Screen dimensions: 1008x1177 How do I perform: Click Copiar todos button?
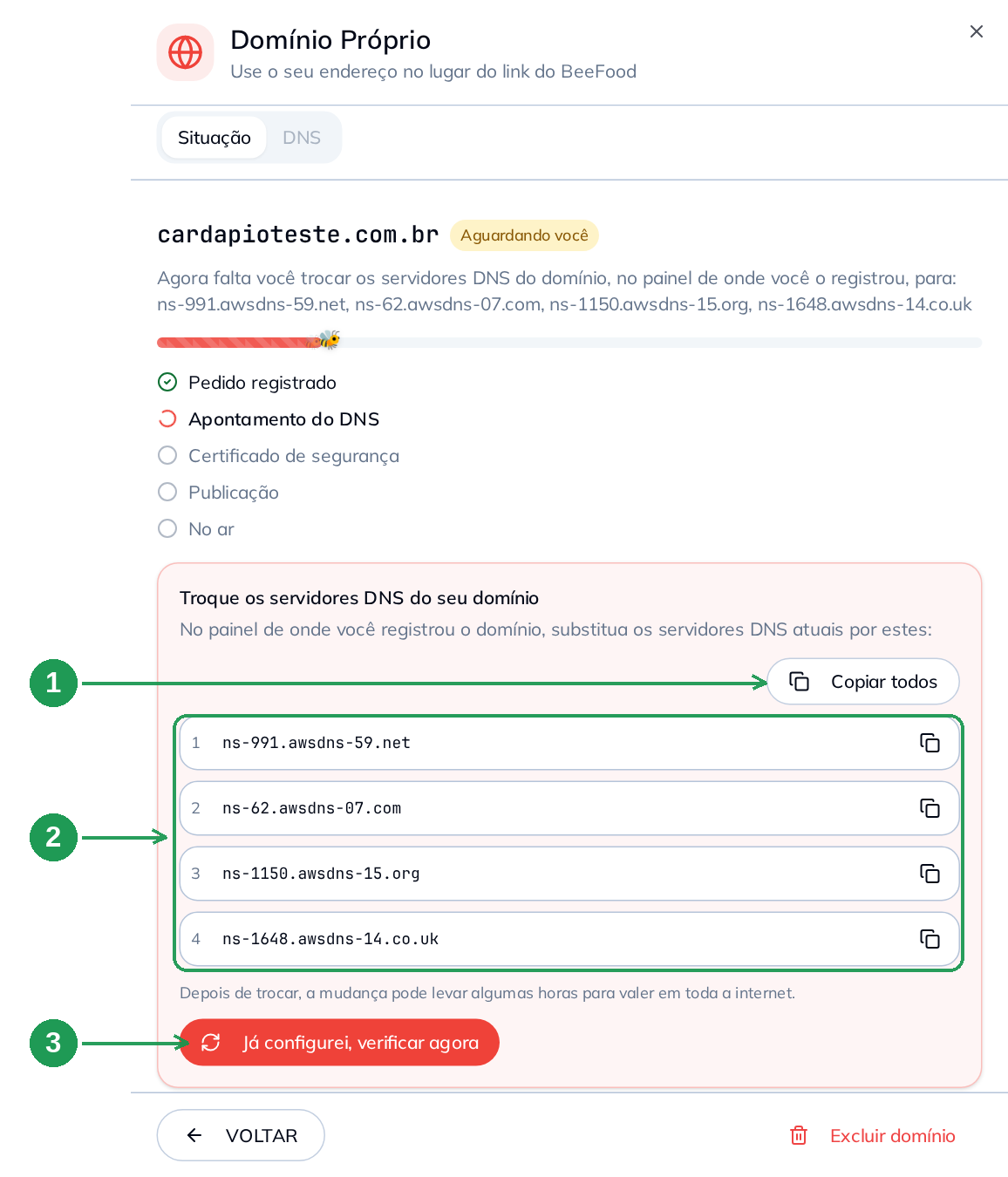(x=863, y=682)
